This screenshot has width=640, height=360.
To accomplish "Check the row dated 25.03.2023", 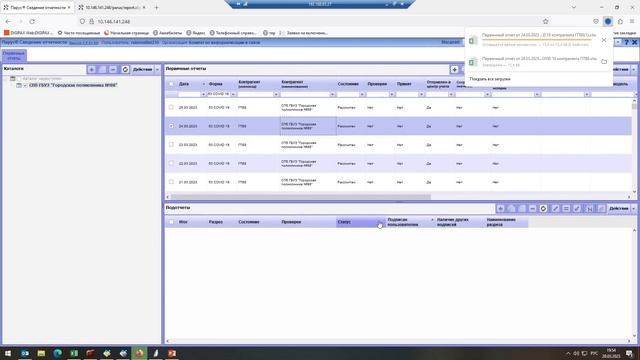I will point(171,107).
